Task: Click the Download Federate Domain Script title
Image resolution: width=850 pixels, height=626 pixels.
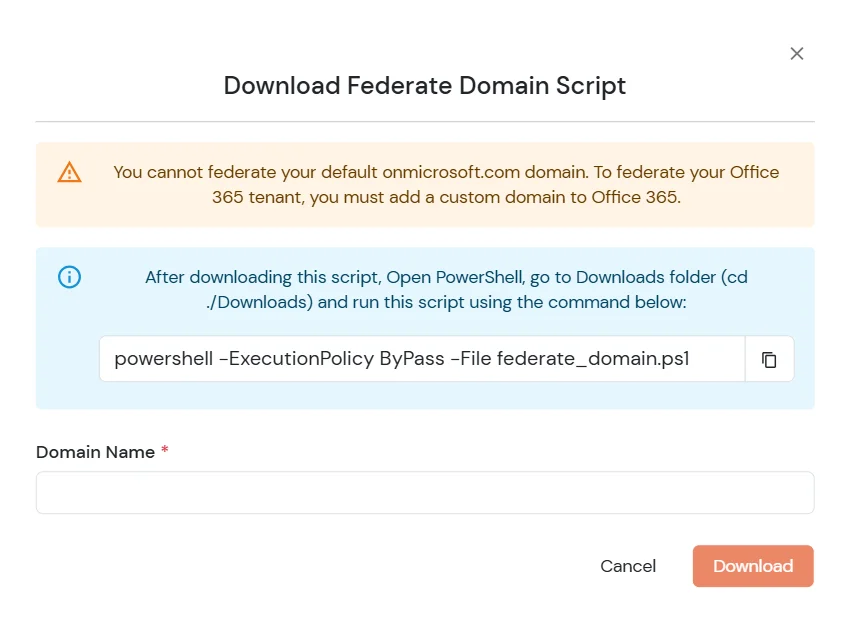Action: pos(424,86)
